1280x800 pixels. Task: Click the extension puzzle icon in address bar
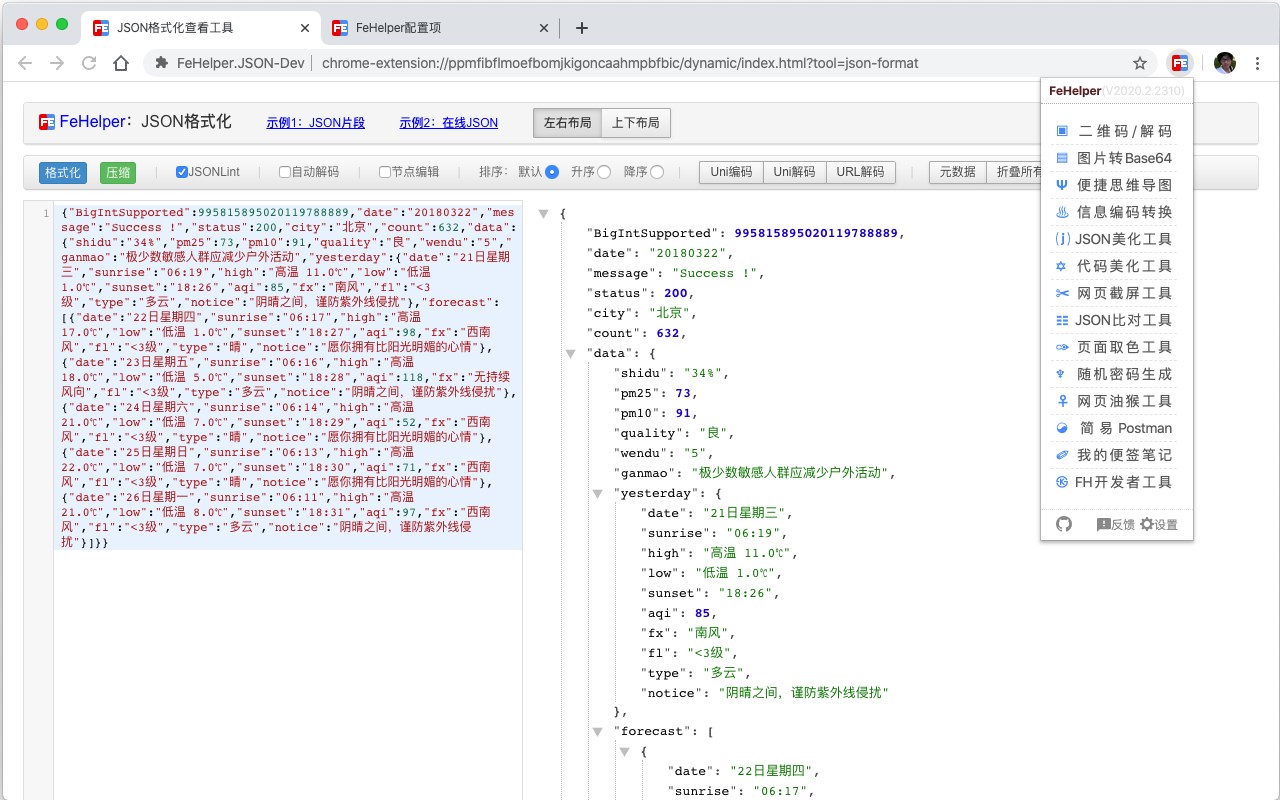click(x=161, y=63)
